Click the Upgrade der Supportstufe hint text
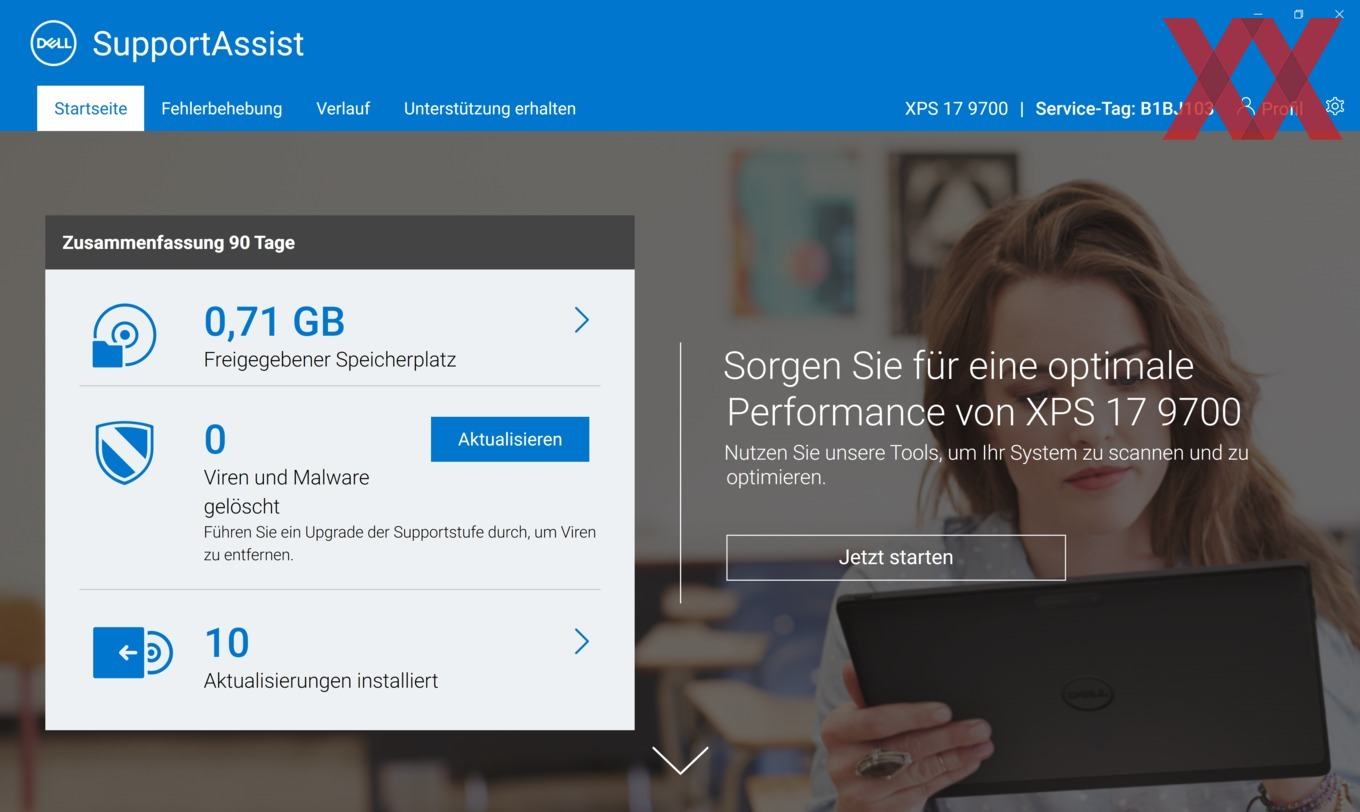 point(400,543)
